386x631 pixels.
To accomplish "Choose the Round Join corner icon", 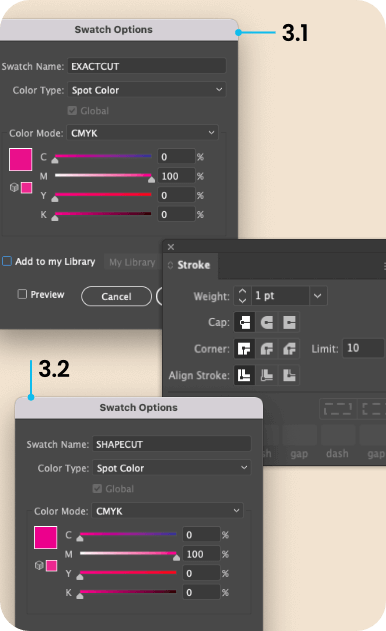I will (x=267, y=348).
